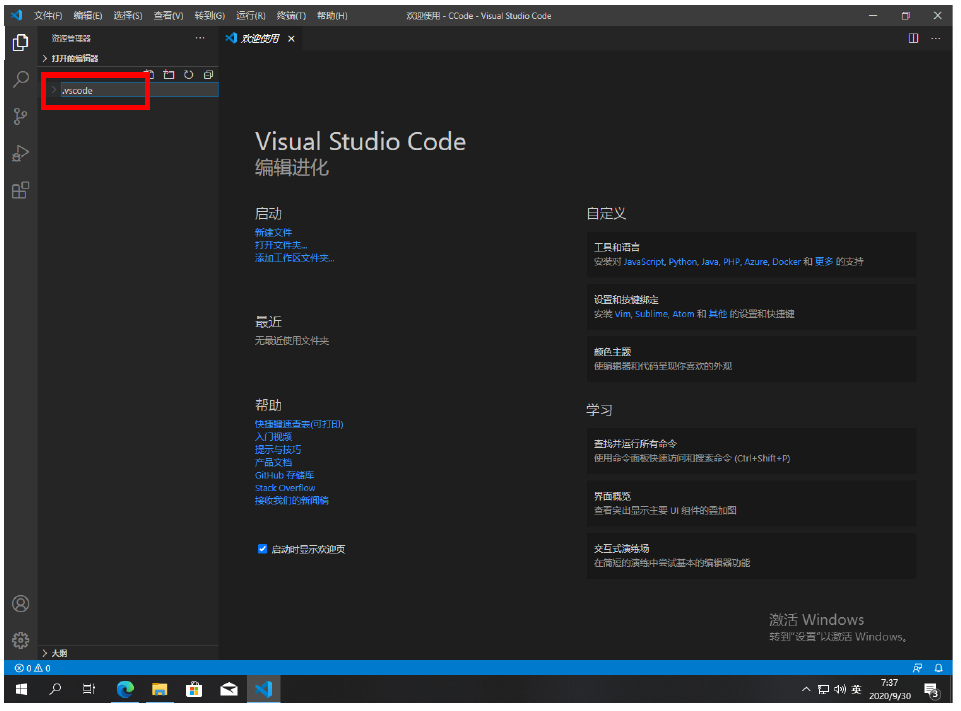Screen dimensions: 961x711
Task: Click the 新建文件 link
Action: click(273, 232)
